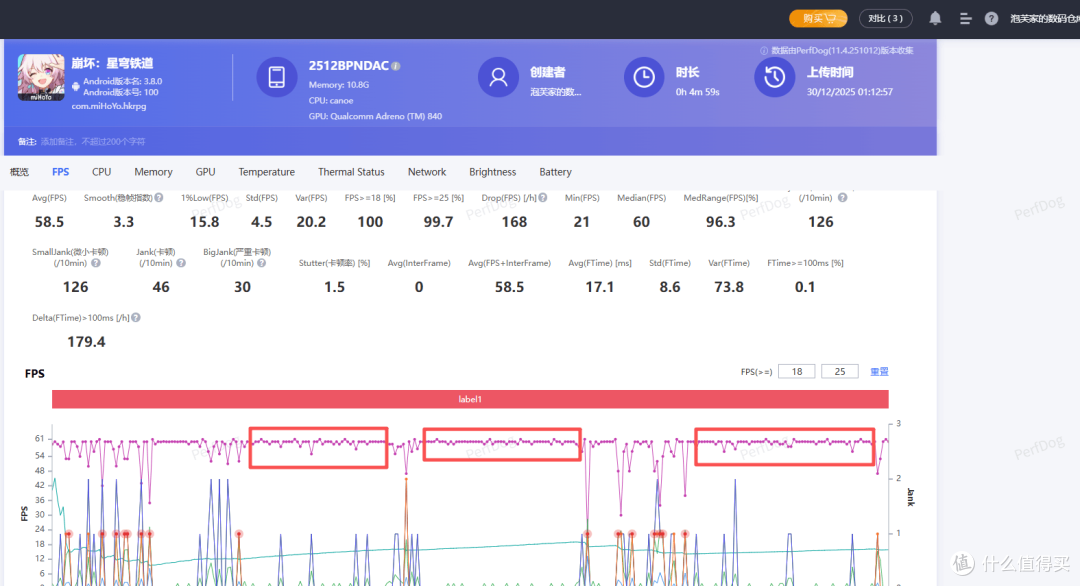Click the package name com.miHoYo.hkrpg
This screenshot has width=1080, height=586.
pos(109,106)
